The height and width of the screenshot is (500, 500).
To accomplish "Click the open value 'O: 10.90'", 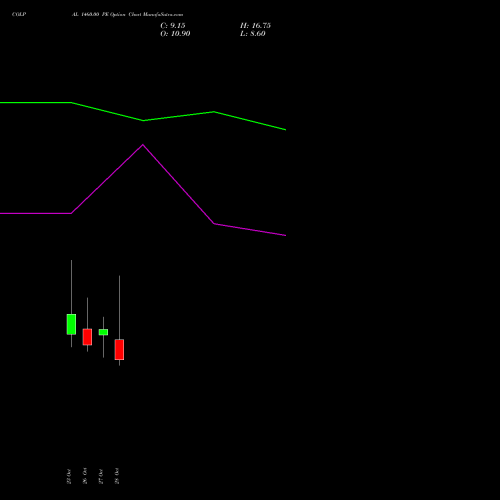I will [175, 34].
